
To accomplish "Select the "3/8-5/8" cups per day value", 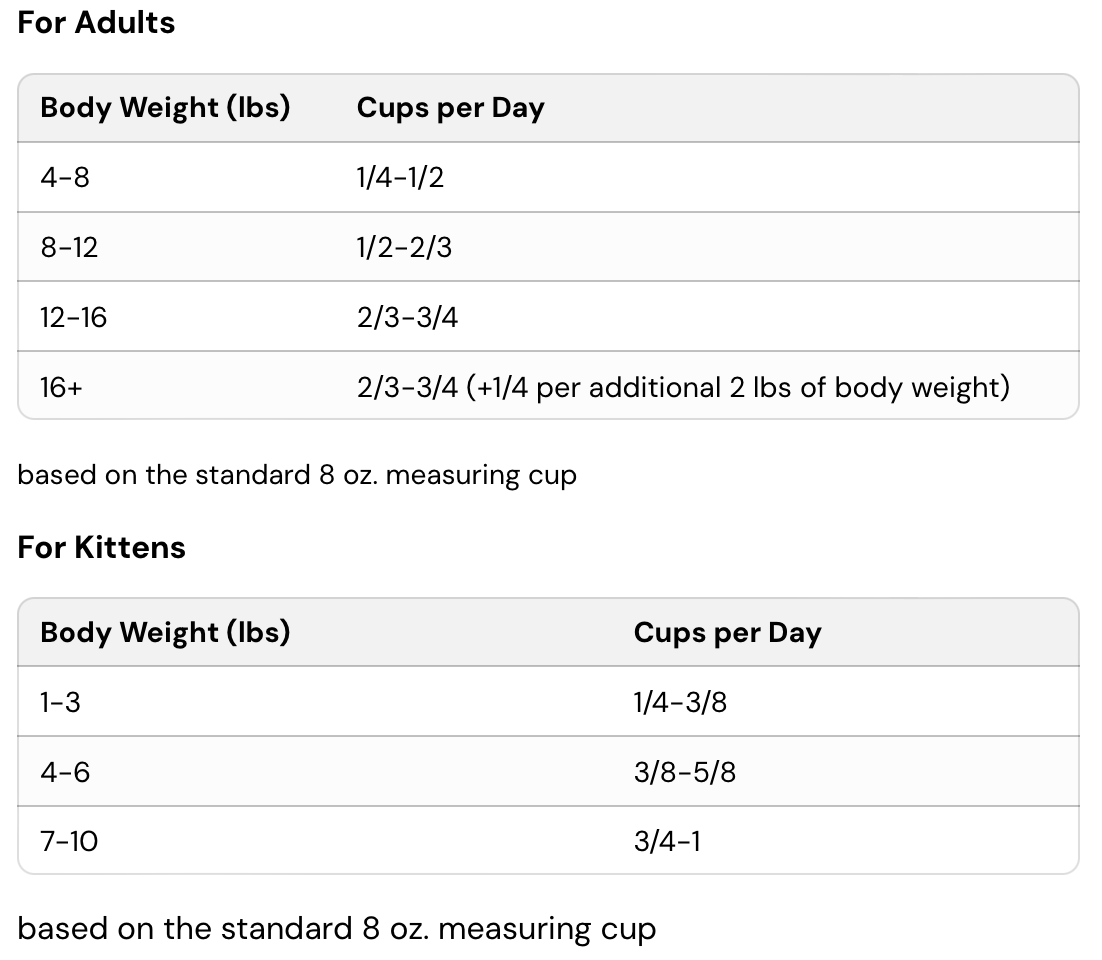I will (684, 772).
